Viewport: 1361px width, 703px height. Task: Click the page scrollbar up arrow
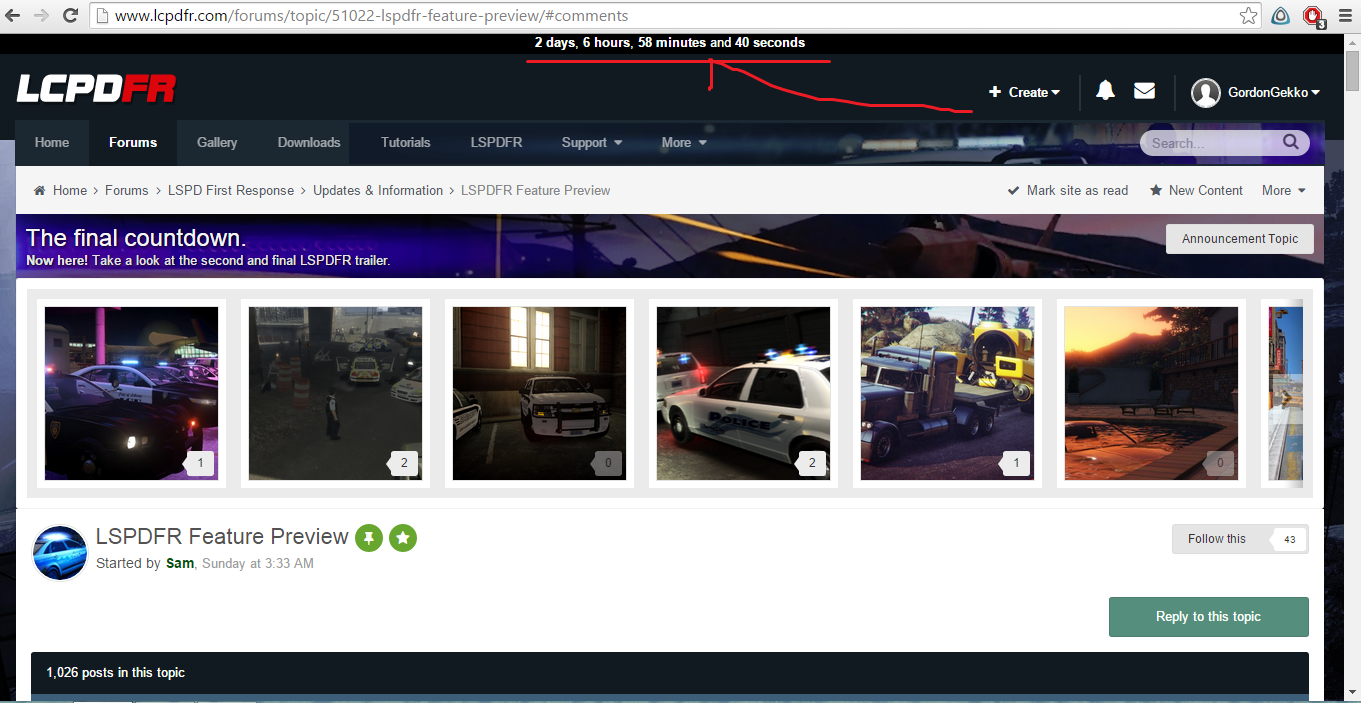click(x=1353, y=43)
